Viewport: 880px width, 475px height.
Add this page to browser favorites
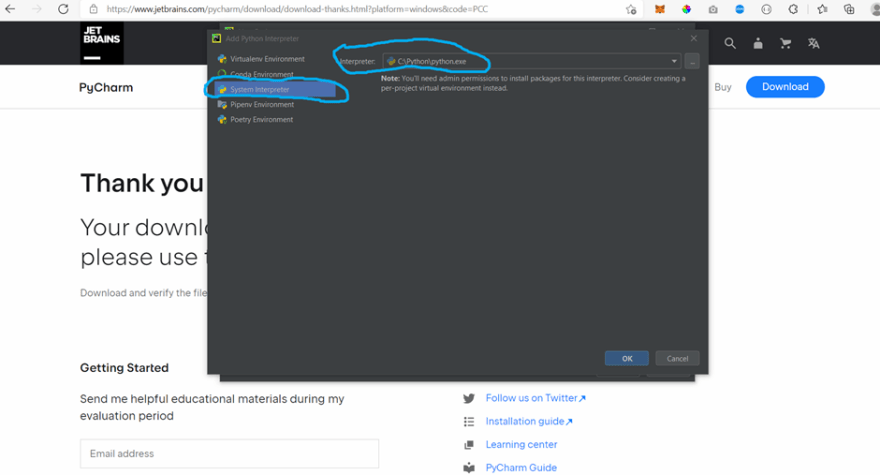tap(631, 10)
